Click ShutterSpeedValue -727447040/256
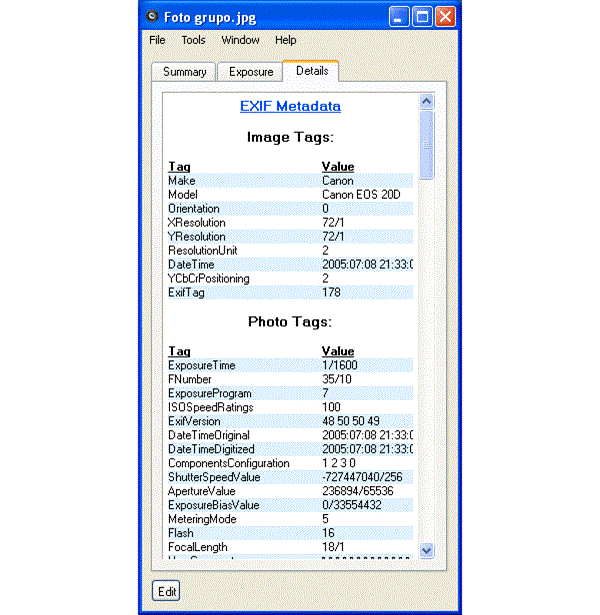600x615 pixels. (362, 477)
